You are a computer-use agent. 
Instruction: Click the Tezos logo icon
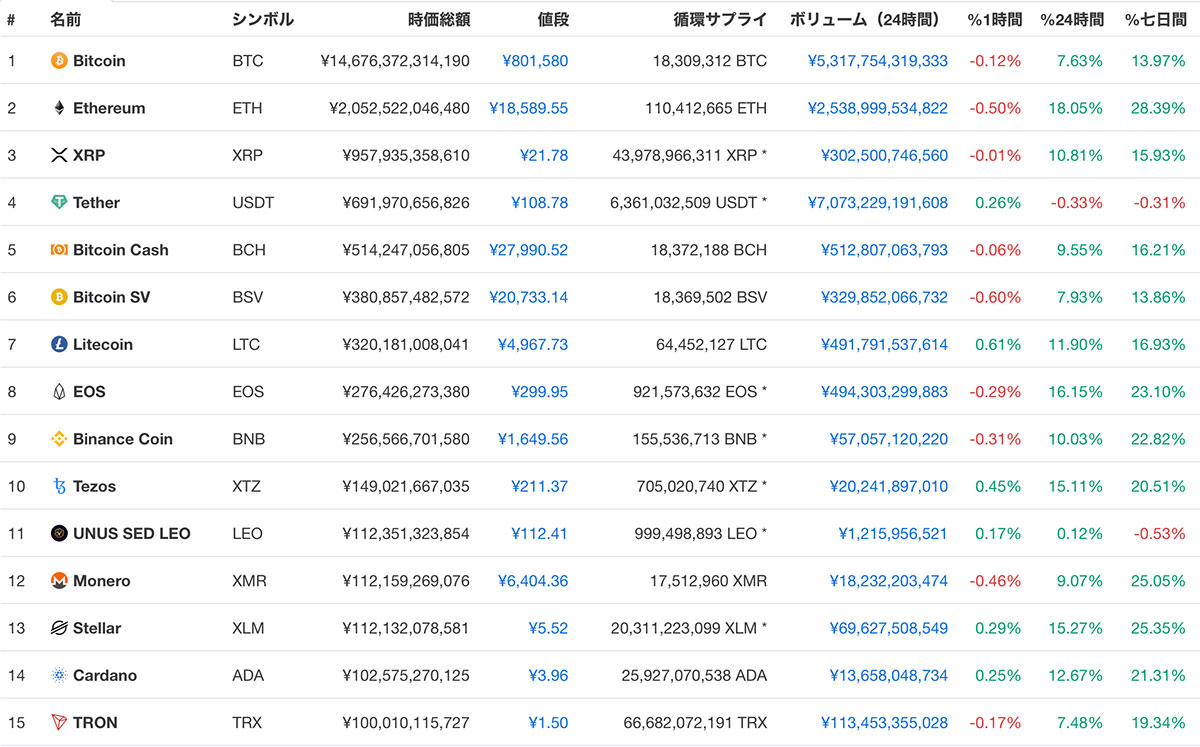point(59,486)
